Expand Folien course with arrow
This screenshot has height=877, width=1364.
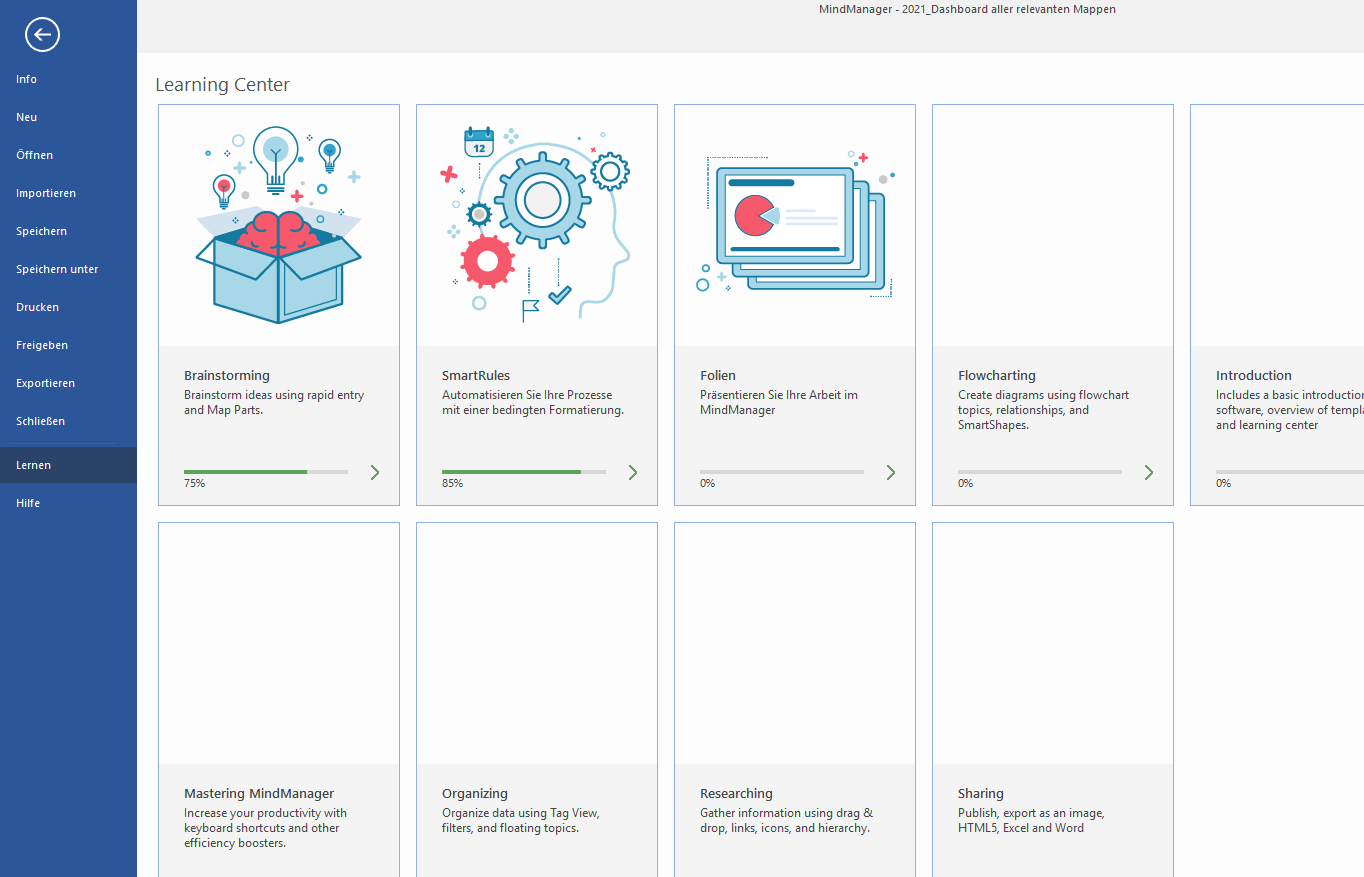point(891,472)
